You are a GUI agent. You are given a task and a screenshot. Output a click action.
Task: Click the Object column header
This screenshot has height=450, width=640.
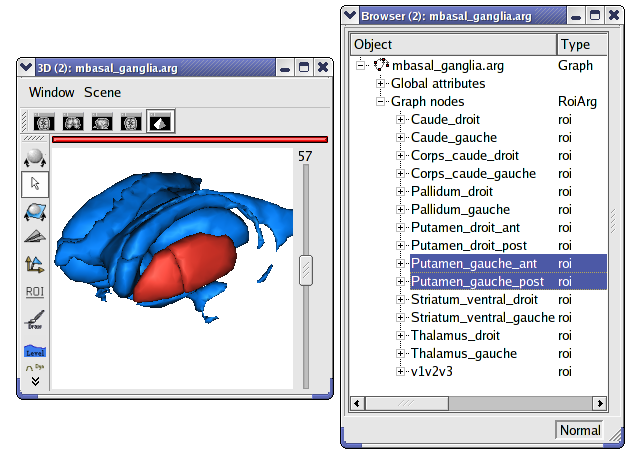[x=453, y=45]
